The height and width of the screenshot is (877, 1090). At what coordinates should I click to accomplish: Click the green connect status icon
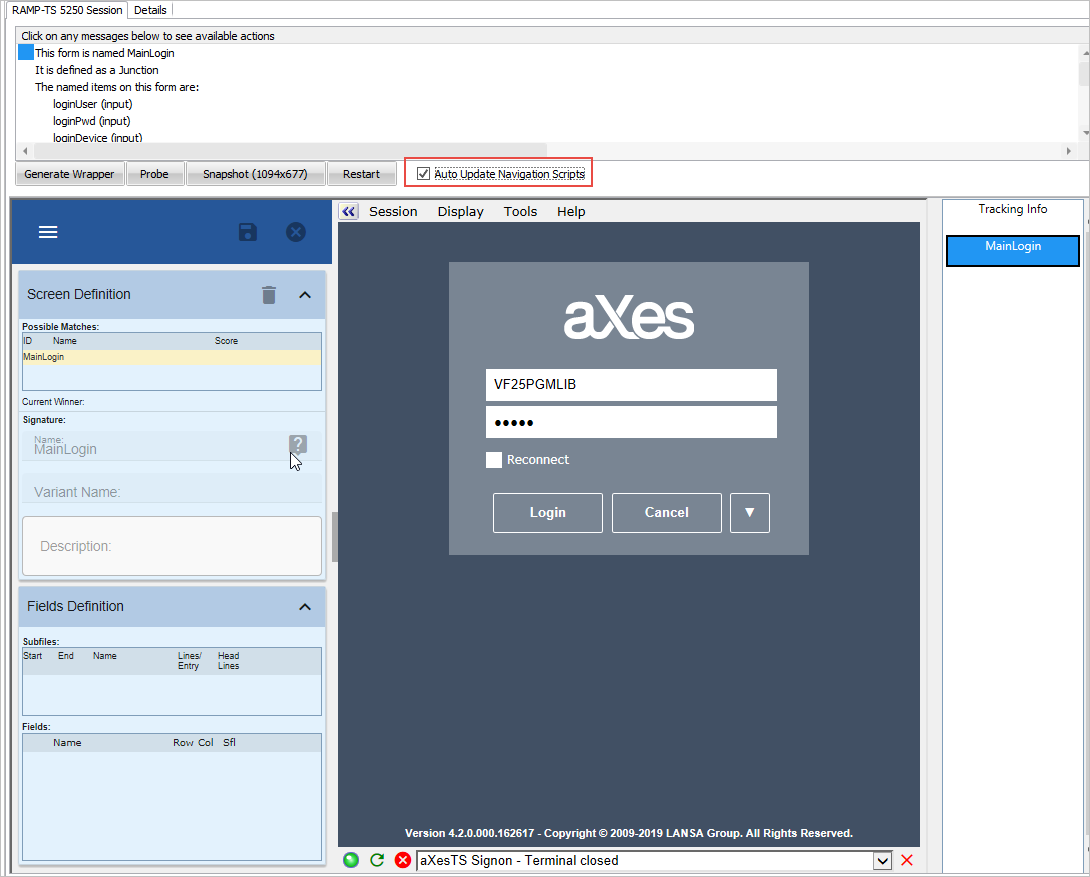point(351,860)
